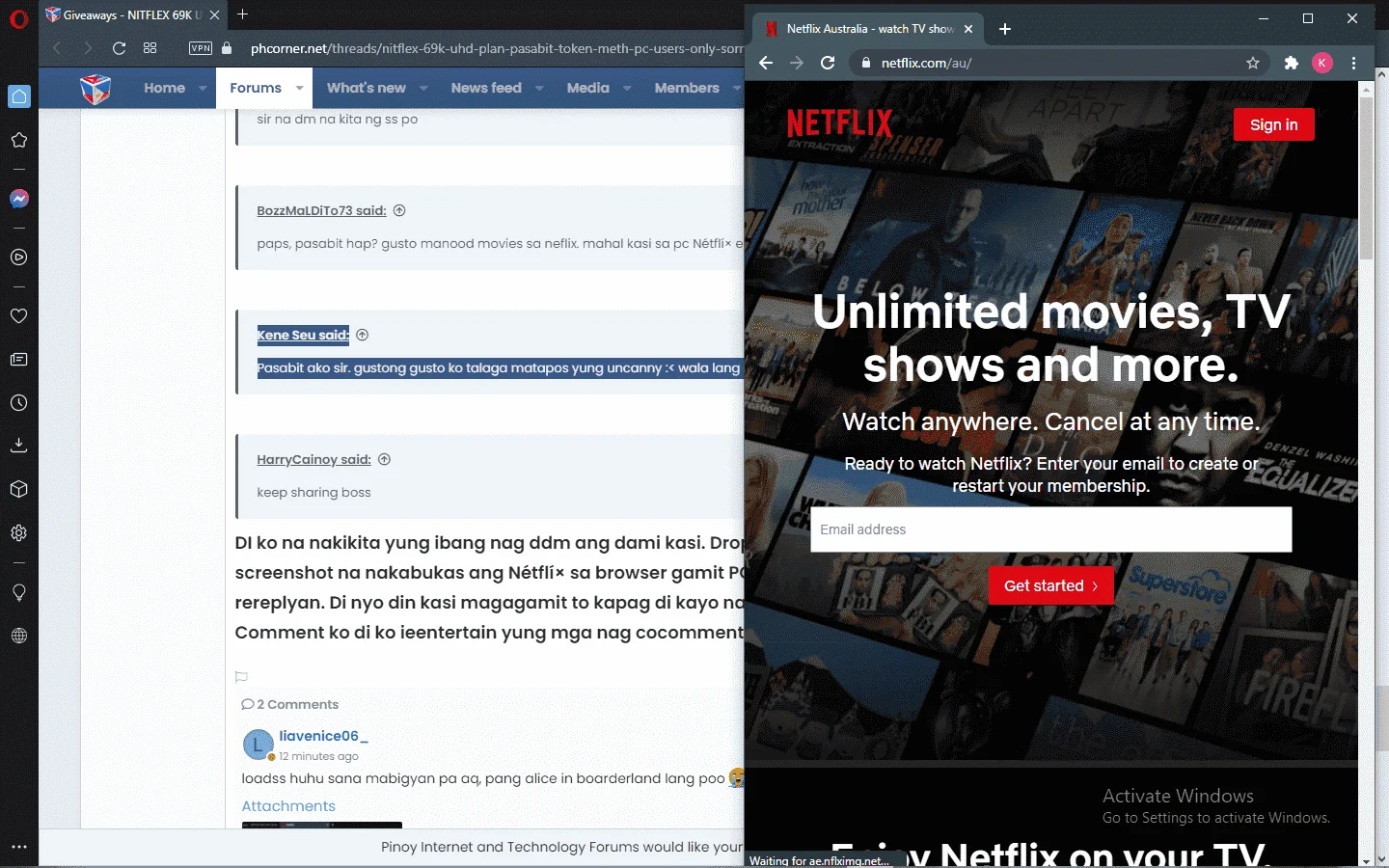
Task: Open bookmarks star in Opera sidebar
Action: point(19,140)
